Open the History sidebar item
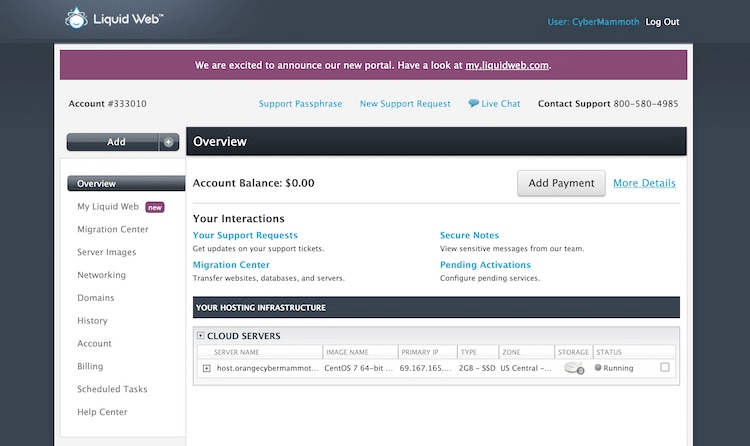Image resolution: width=750 pixels, height=446 pixels. click(x=92, y=321)
